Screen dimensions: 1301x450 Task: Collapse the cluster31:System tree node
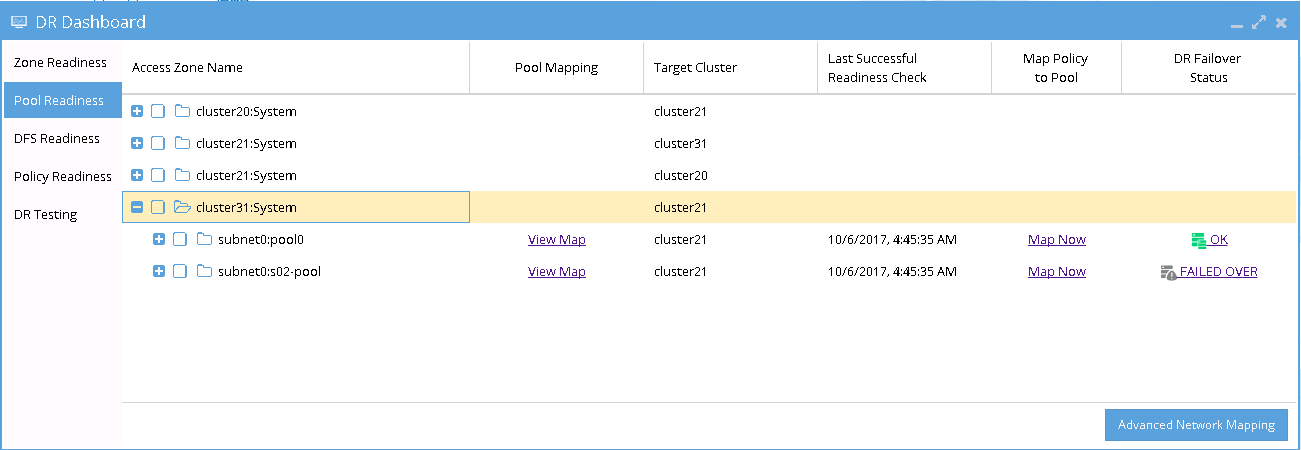click(x=137, y=208)
